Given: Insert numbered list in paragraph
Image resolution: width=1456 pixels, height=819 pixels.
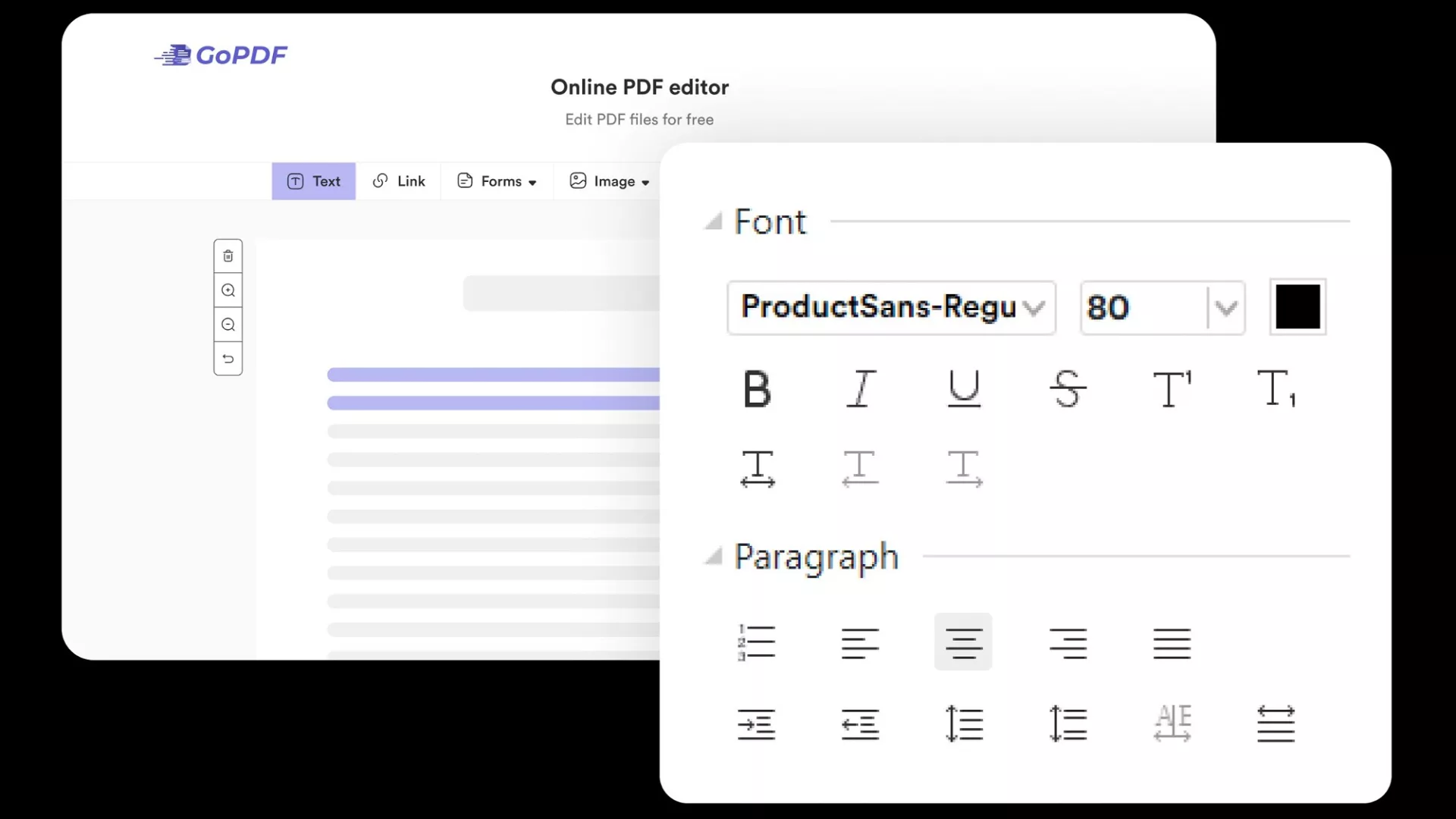Looking at the screenshot, I should click(756, 642).
